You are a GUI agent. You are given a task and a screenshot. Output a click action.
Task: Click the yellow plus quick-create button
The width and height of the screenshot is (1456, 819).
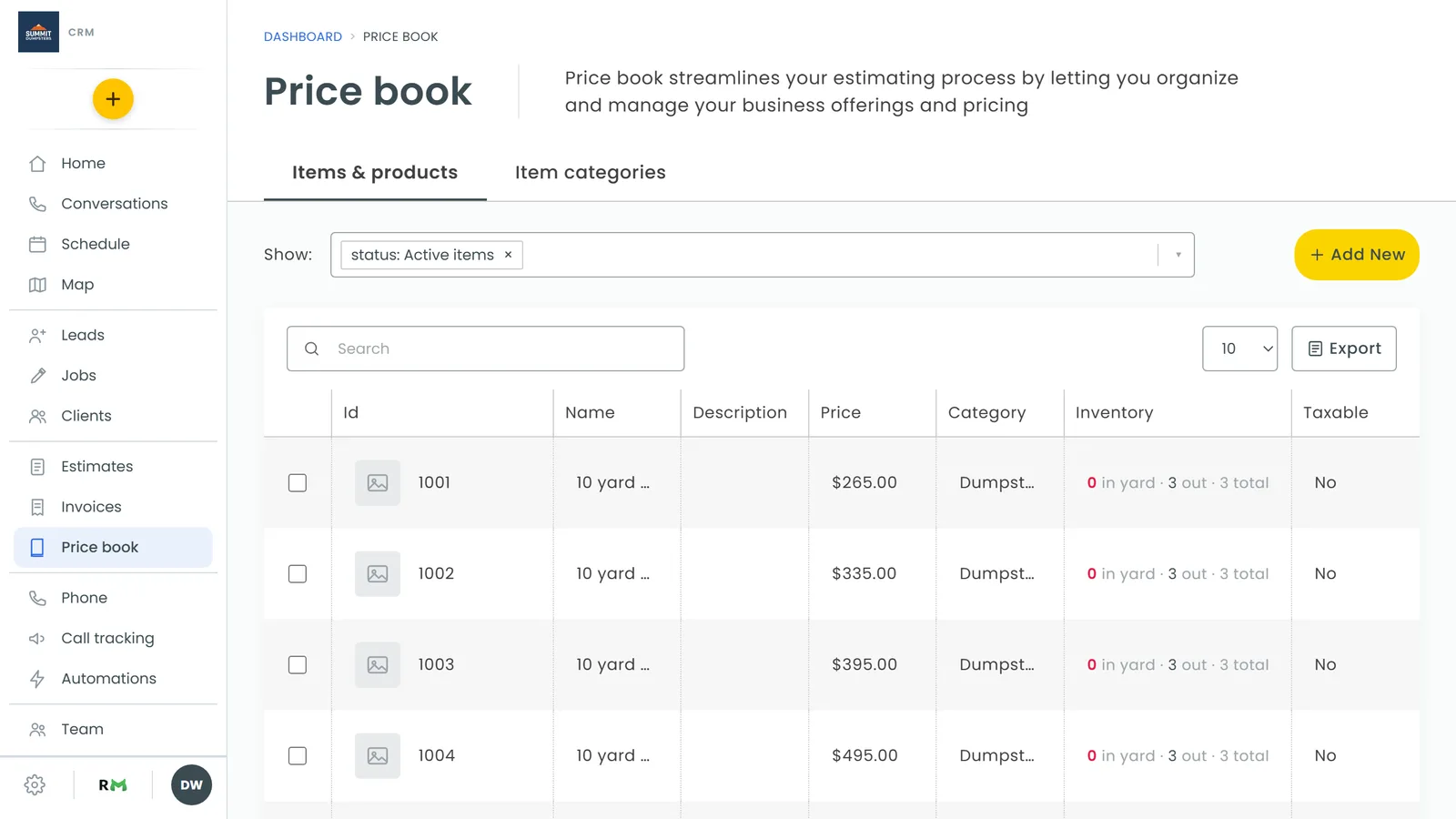tap(113, 99)
